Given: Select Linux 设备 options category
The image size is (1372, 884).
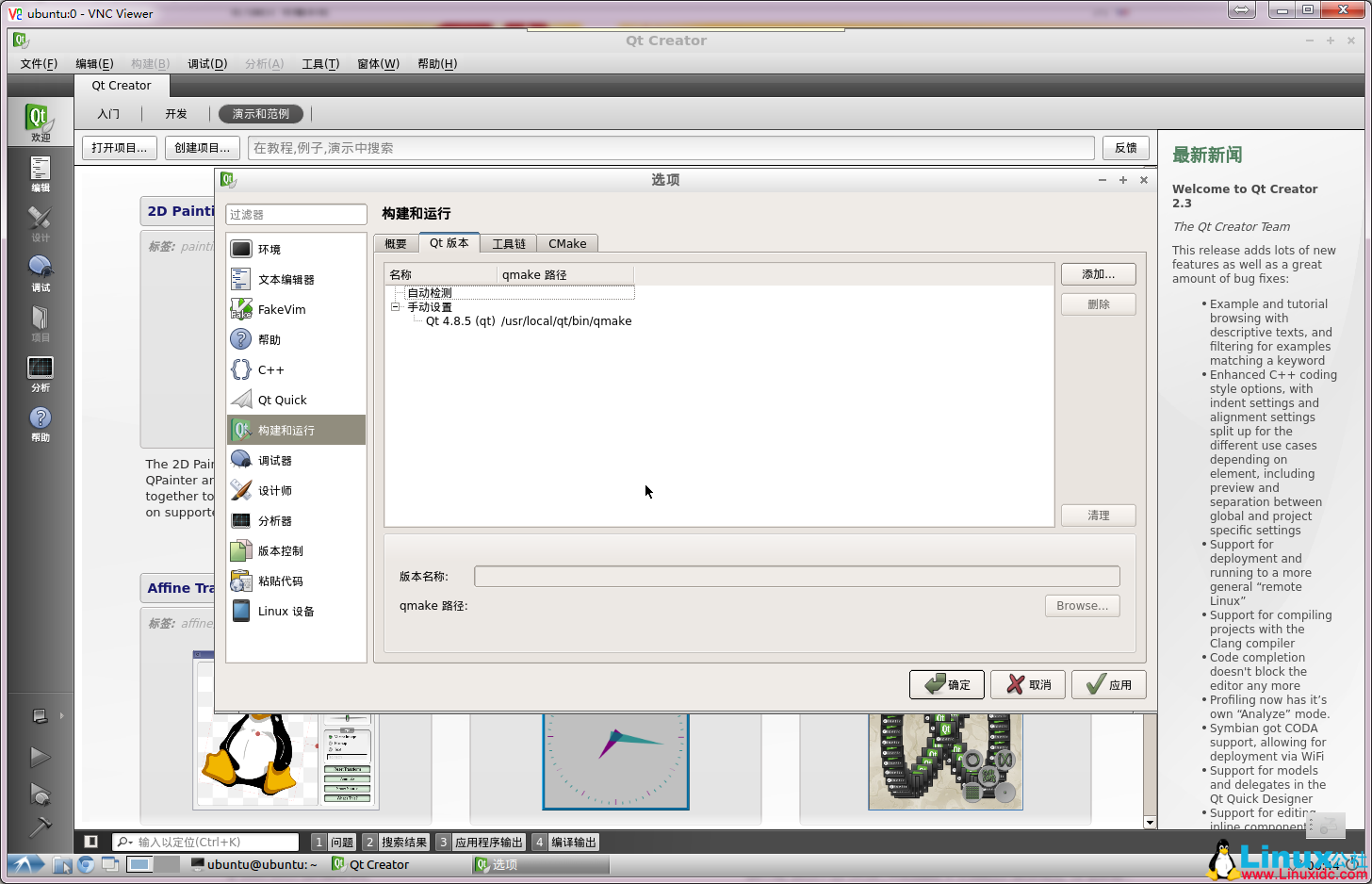Looking at the screenshot, I should click(286, 612).
